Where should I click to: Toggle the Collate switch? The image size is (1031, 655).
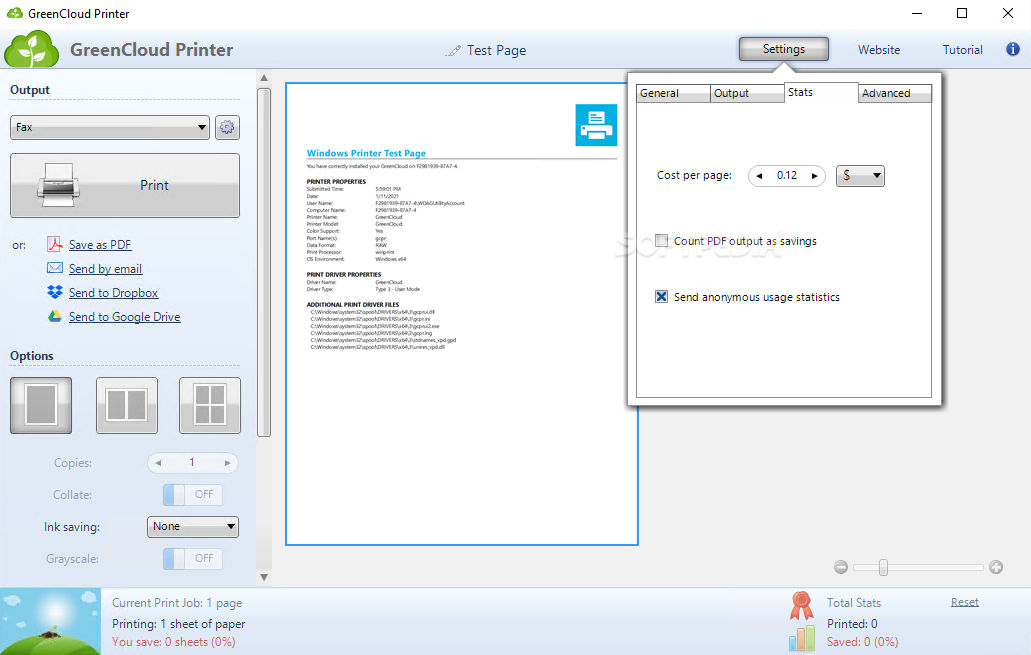[x=193, y=495]
